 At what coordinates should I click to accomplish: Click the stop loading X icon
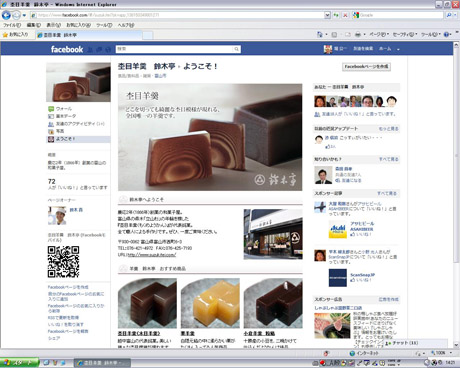[345, 15]
